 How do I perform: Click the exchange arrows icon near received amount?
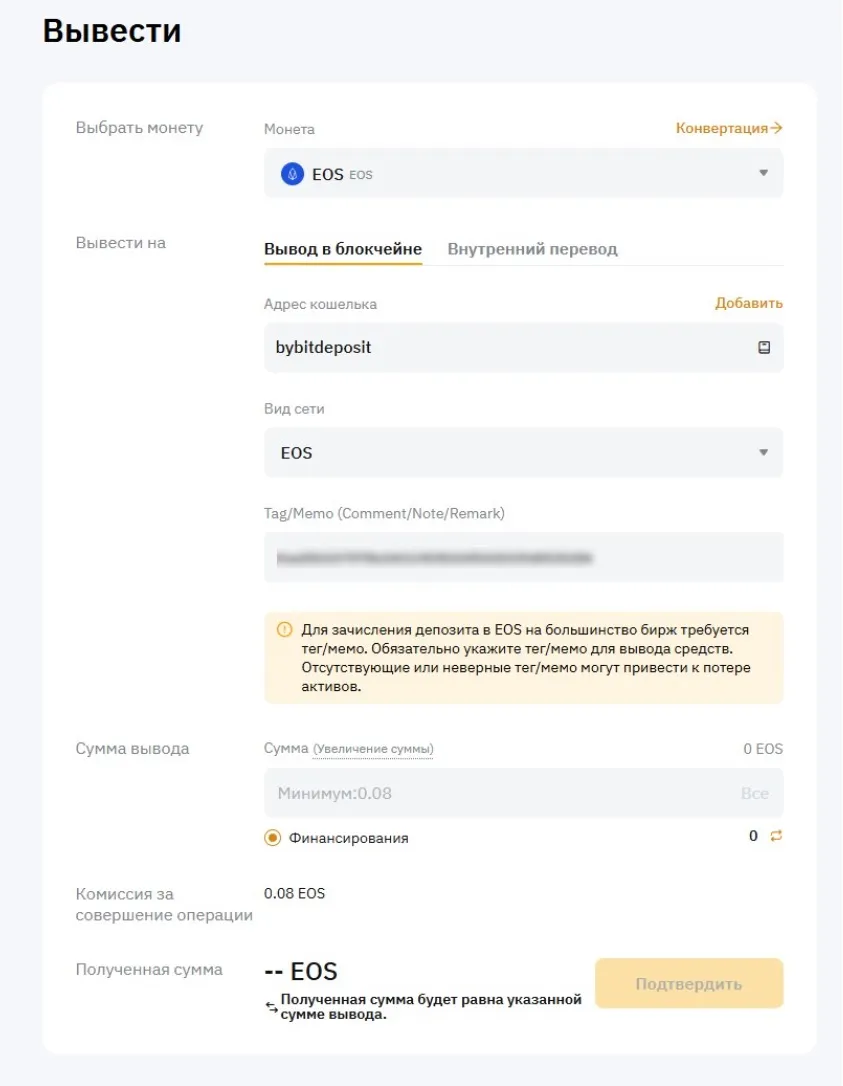pos(271,1008)
